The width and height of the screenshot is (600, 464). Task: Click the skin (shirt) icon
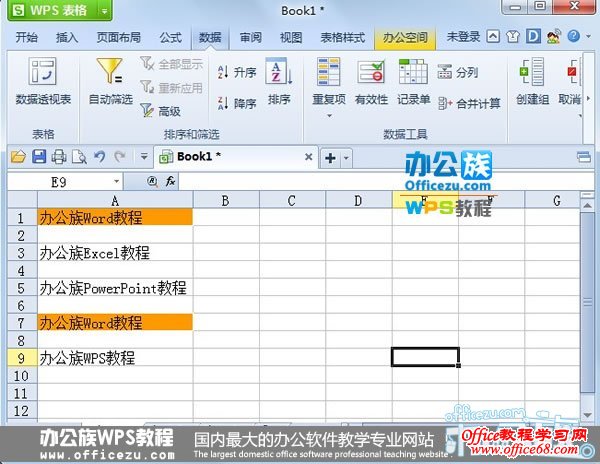512,37
